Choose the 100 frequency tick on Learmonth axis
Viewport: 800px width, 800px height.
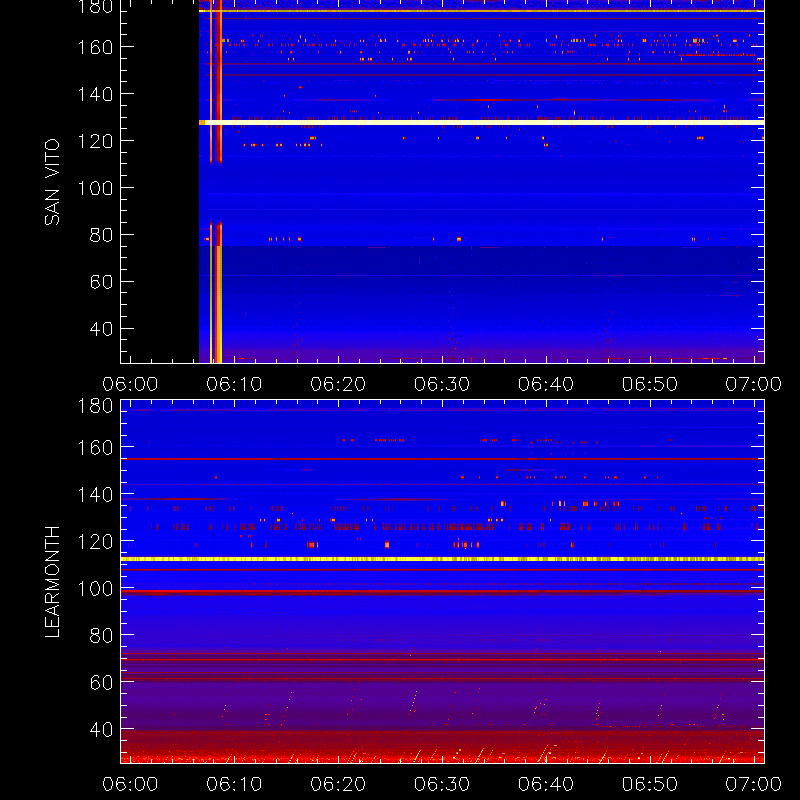coord(95,588)
